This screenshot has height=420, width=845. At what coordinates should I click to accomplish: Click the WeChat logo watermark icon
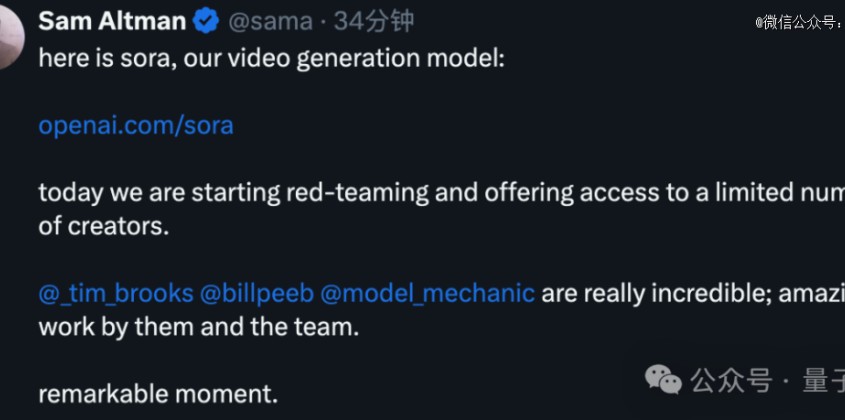(x=663, y=379)
